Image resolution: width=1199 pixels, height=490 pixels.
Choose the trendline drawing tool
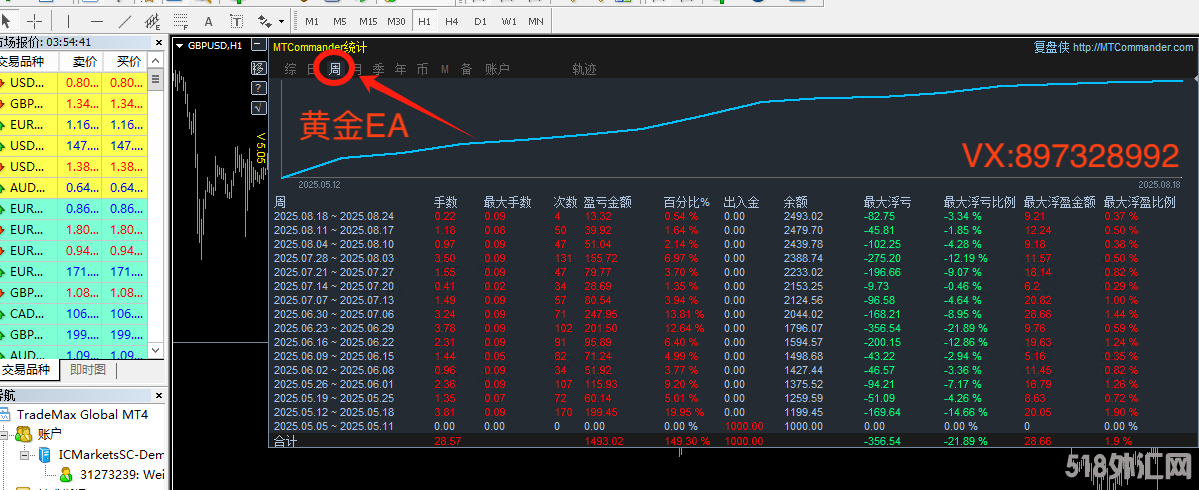pos(125,20)
